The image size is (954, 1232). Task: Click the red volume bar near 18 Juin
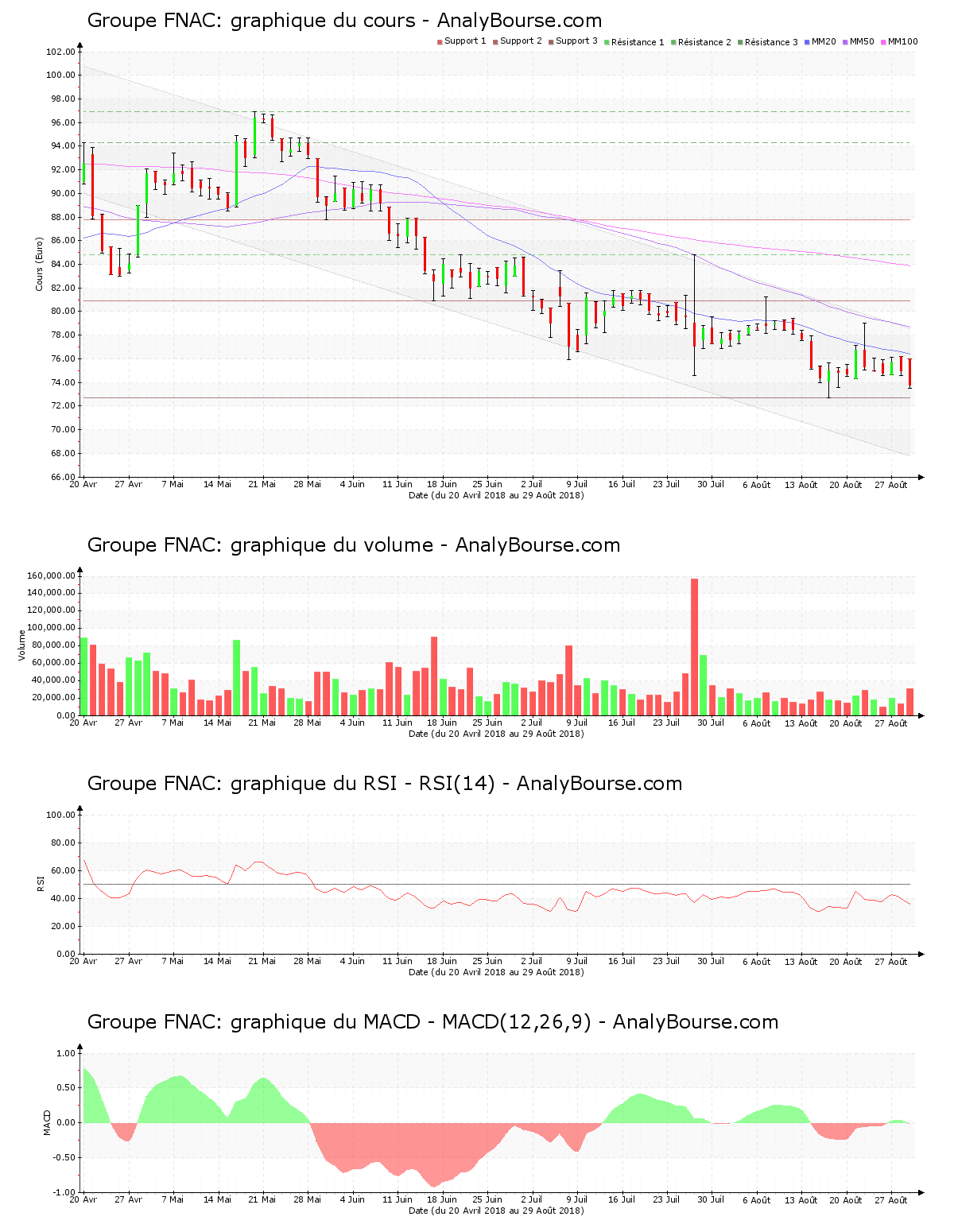tap(434, 676)
